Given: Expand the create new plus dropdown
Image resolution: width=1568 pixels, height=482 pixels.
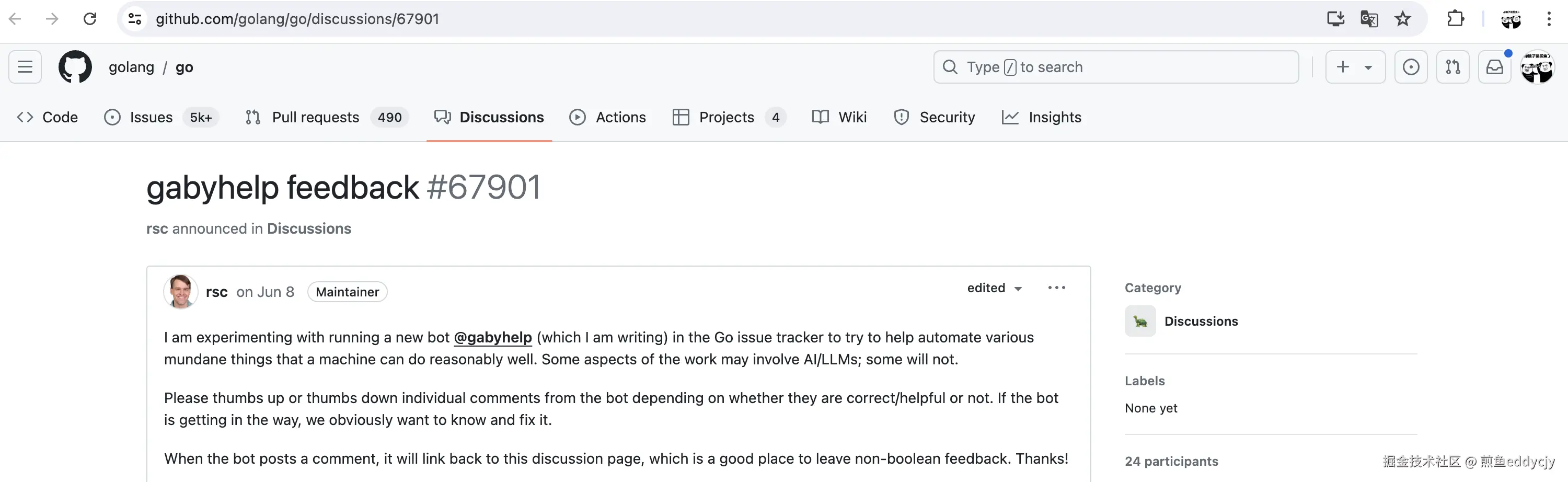Looking at the screenshot, I should point(1355,67).
